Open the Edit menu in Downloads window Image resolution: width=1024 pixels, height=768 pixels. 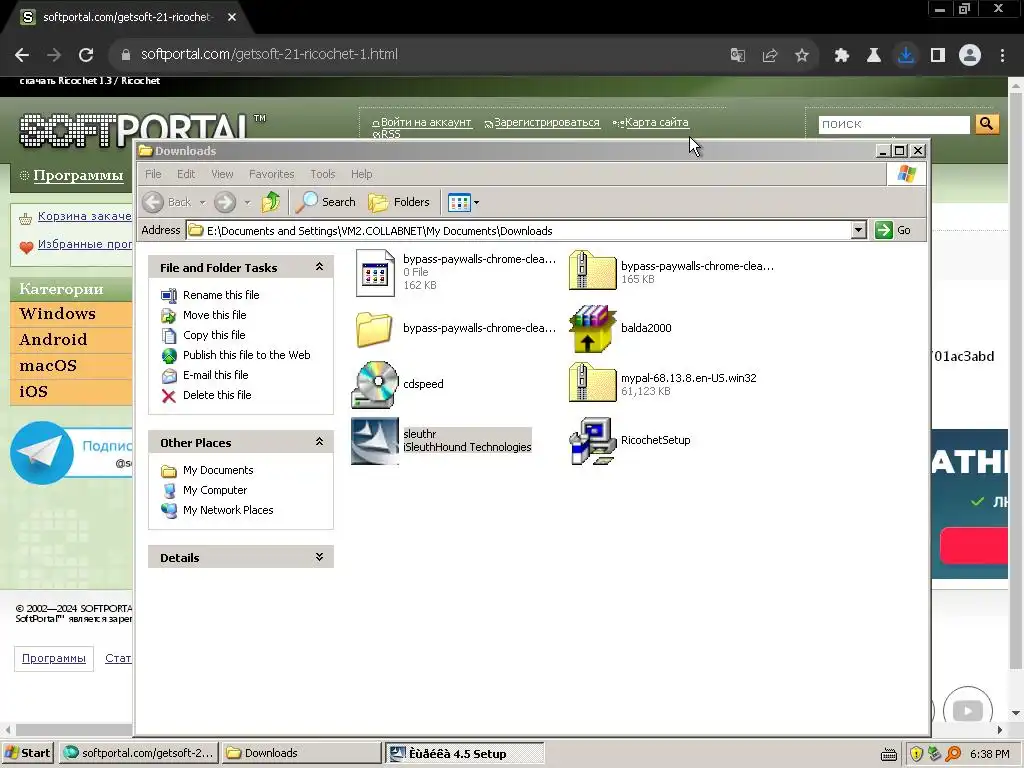[185, 174]
